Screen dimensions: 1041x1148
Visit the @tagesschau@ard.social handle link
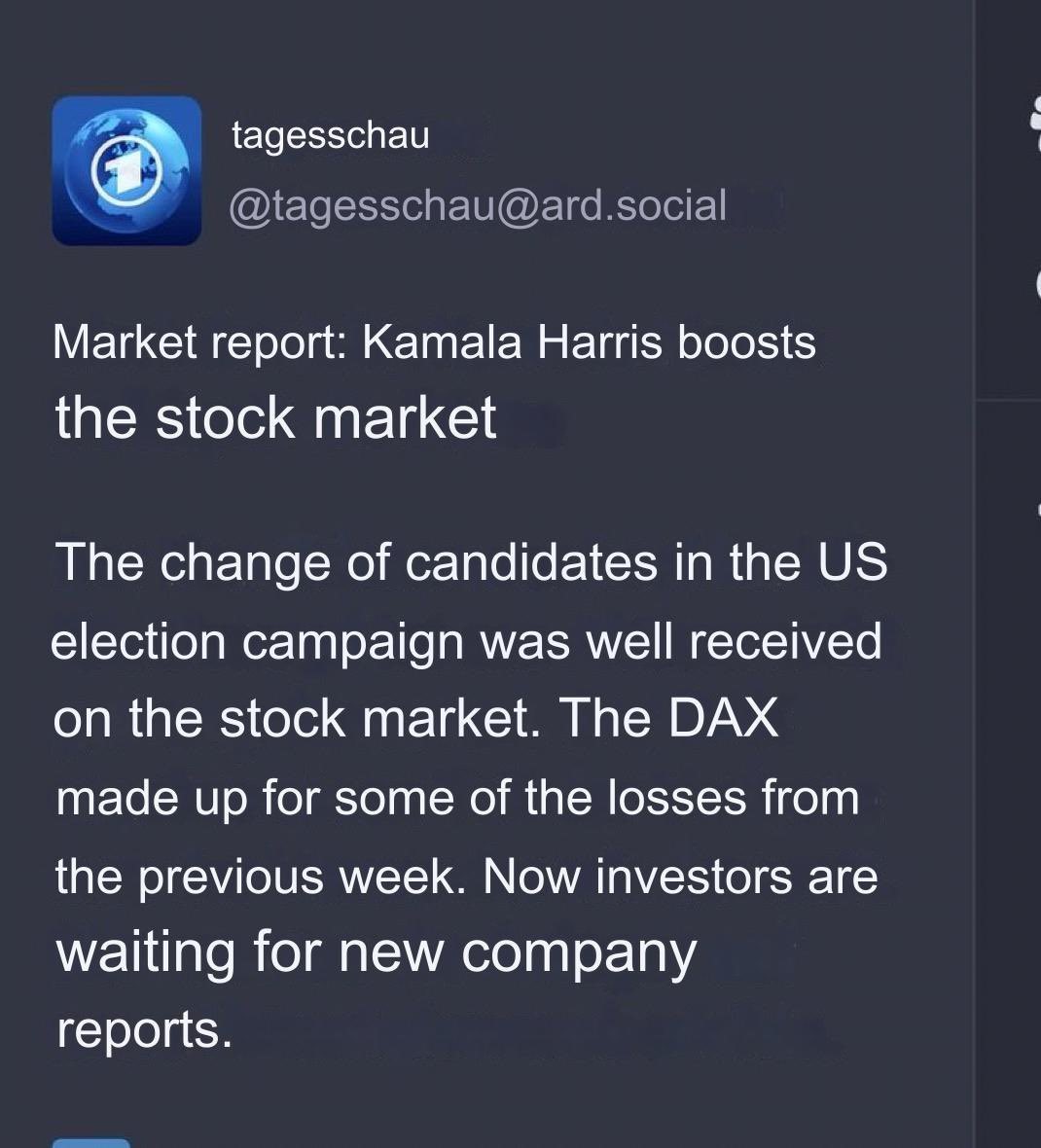point(478,205)
